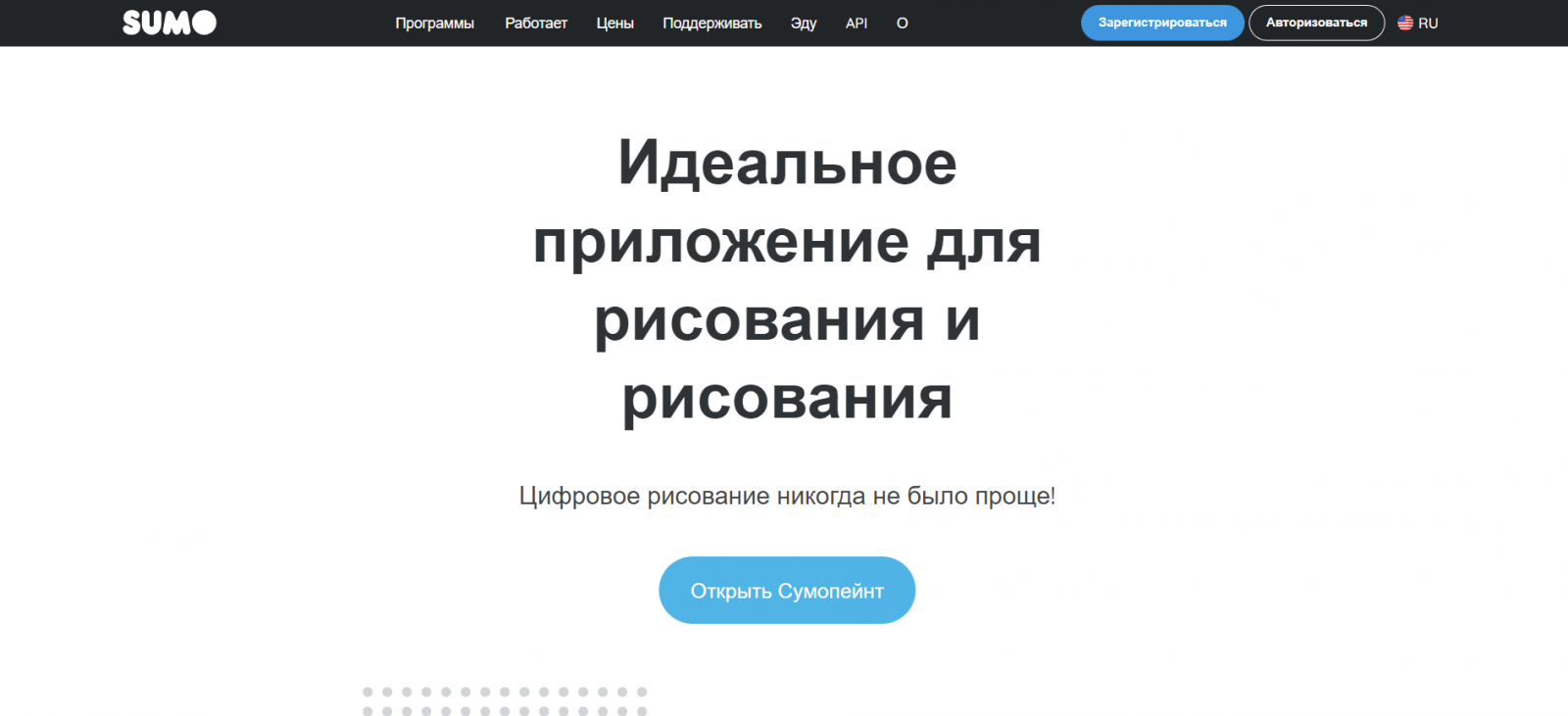Open the Программы menu
The image size is (1568, 716).
[x=434, y=24]
